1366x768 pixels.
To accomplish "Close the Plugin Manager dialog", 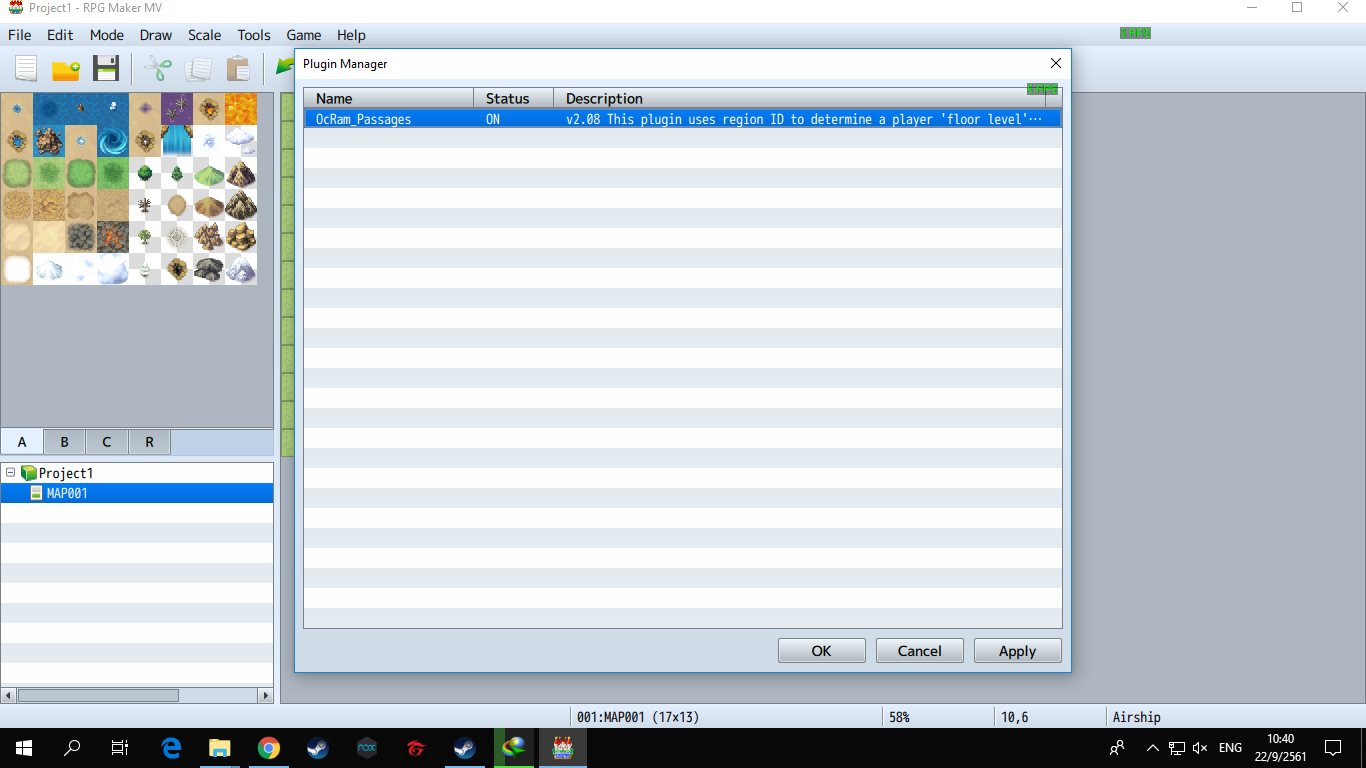I will point(1055,63).
